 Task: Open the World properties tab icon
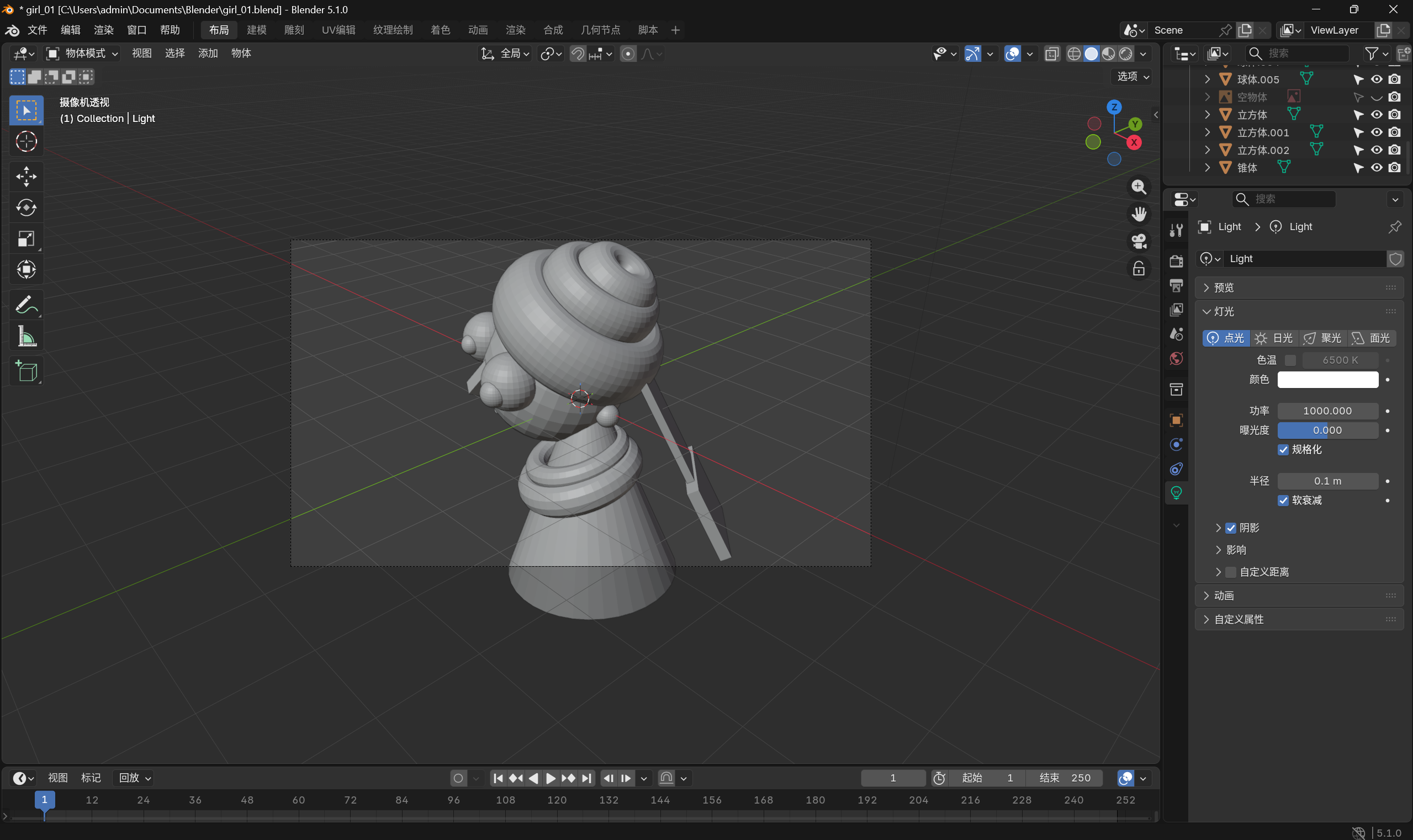click(x=1176, y=359)
